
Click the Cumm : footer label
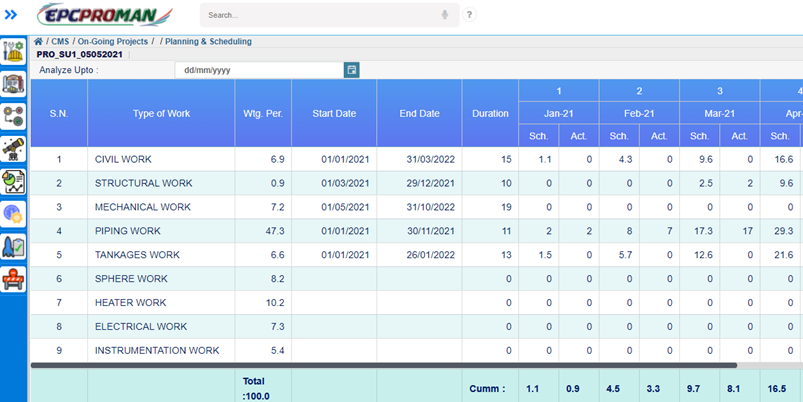click(487, 389)
